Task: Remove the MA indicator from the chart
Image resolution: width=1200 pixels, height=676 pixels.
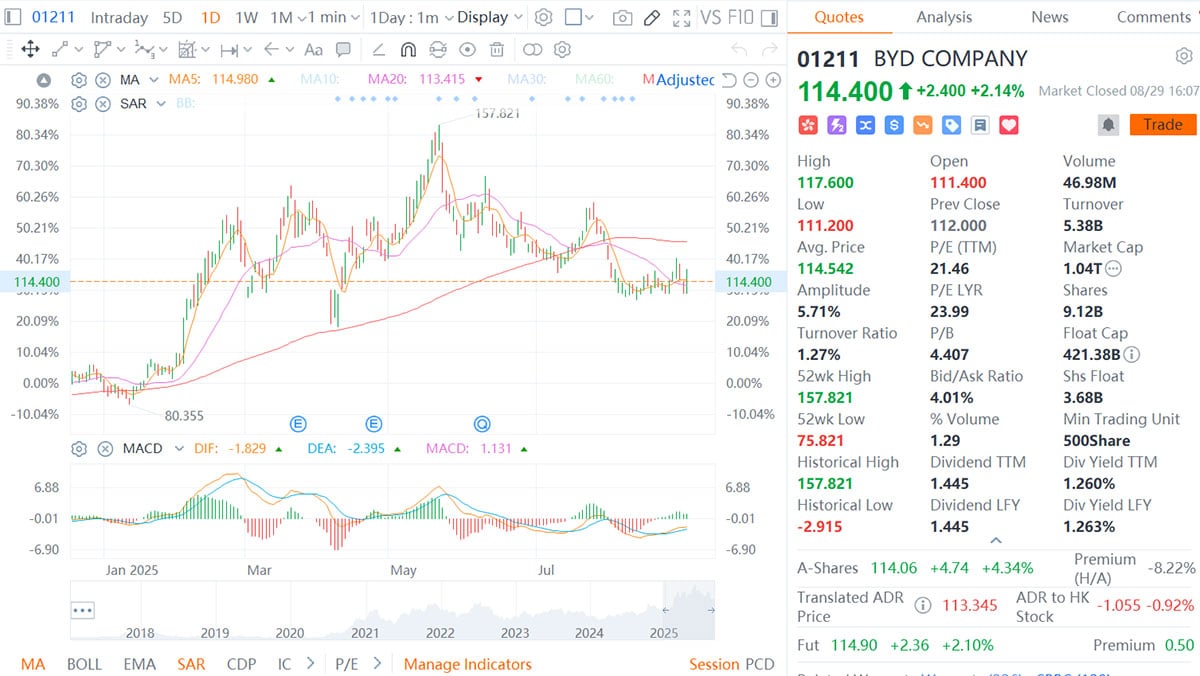Action: click(x=103, y=80)
